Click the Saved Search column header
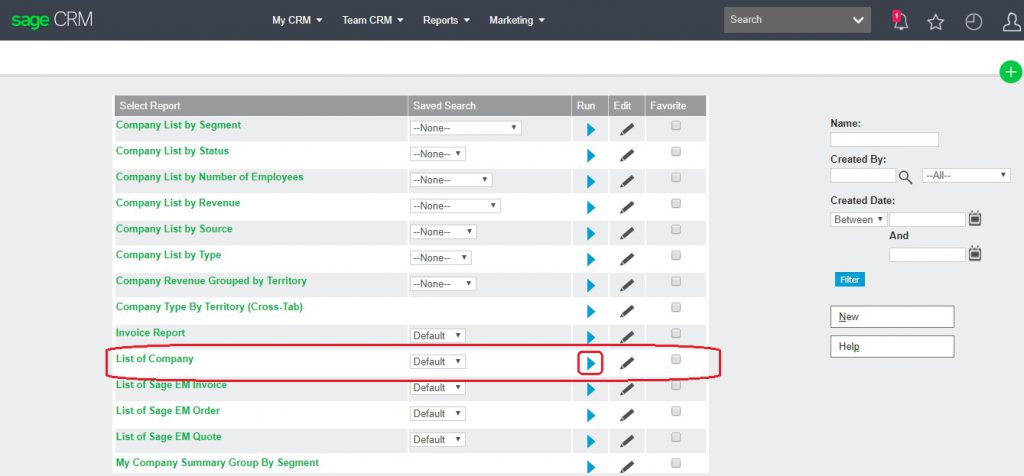1024x476 pixels. (x=489, y=106)
